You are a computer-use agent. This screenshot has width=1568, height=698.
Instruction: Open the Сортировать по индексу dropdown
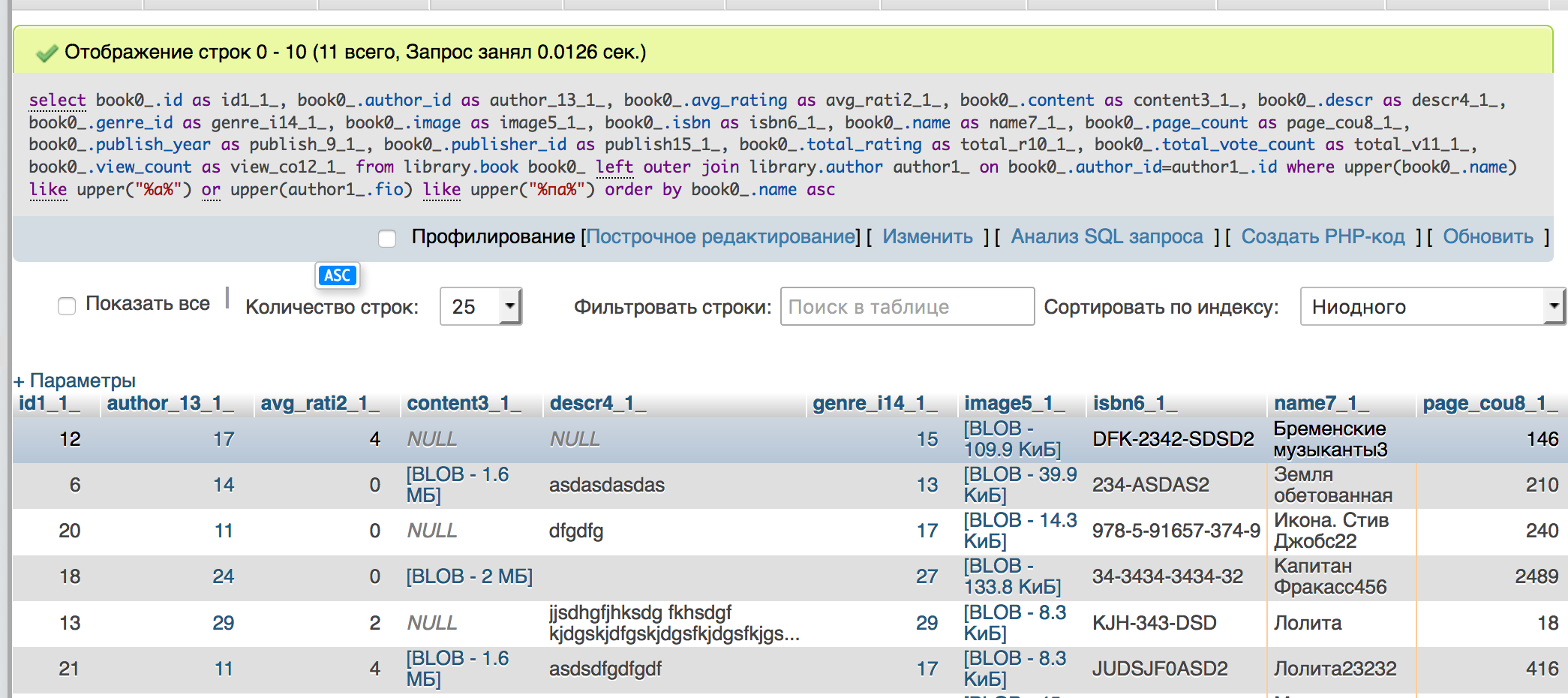pyautogui.click(x=1432, y=306)
